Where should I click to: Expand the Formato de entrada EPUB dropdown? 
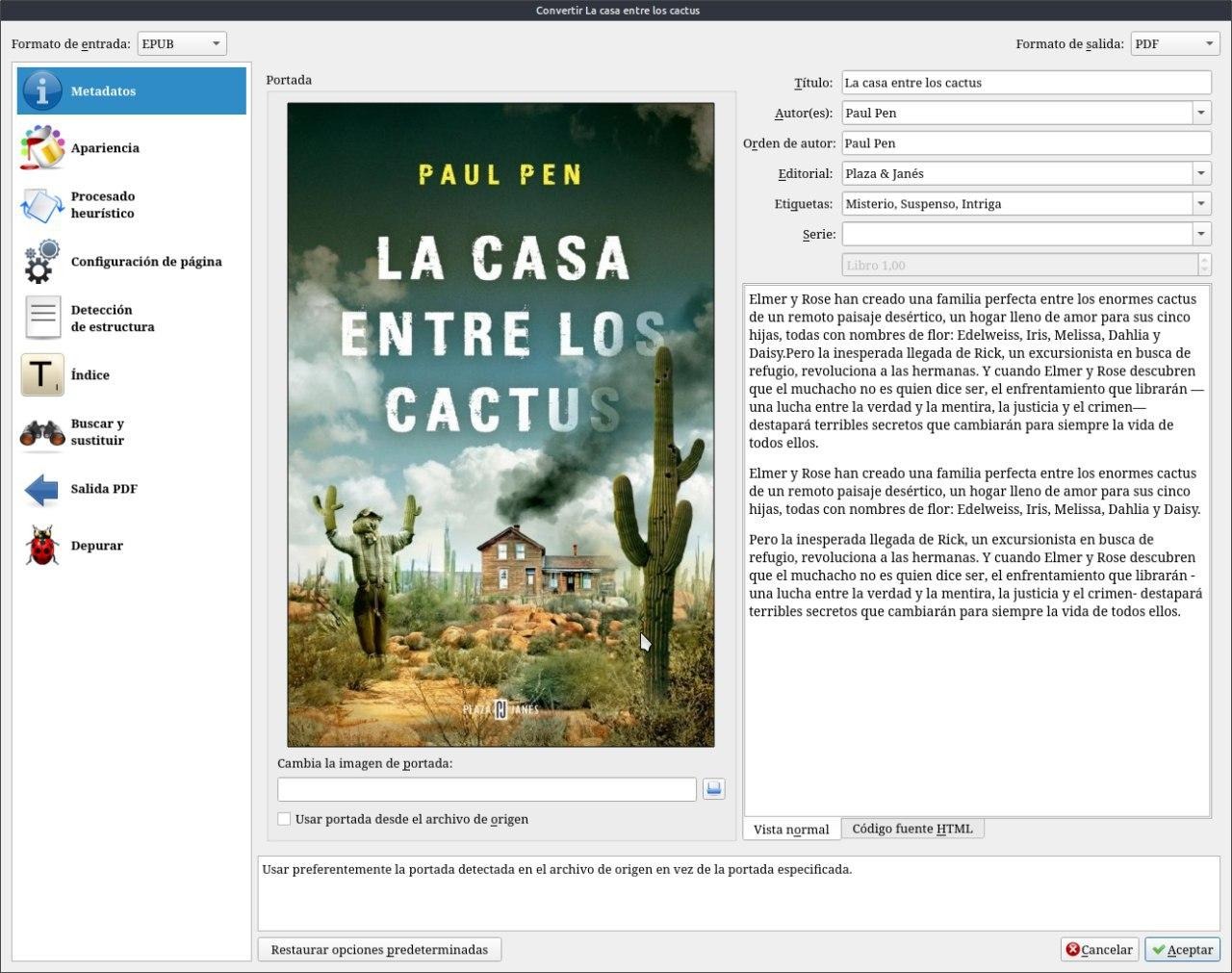(x=182, y=43)
